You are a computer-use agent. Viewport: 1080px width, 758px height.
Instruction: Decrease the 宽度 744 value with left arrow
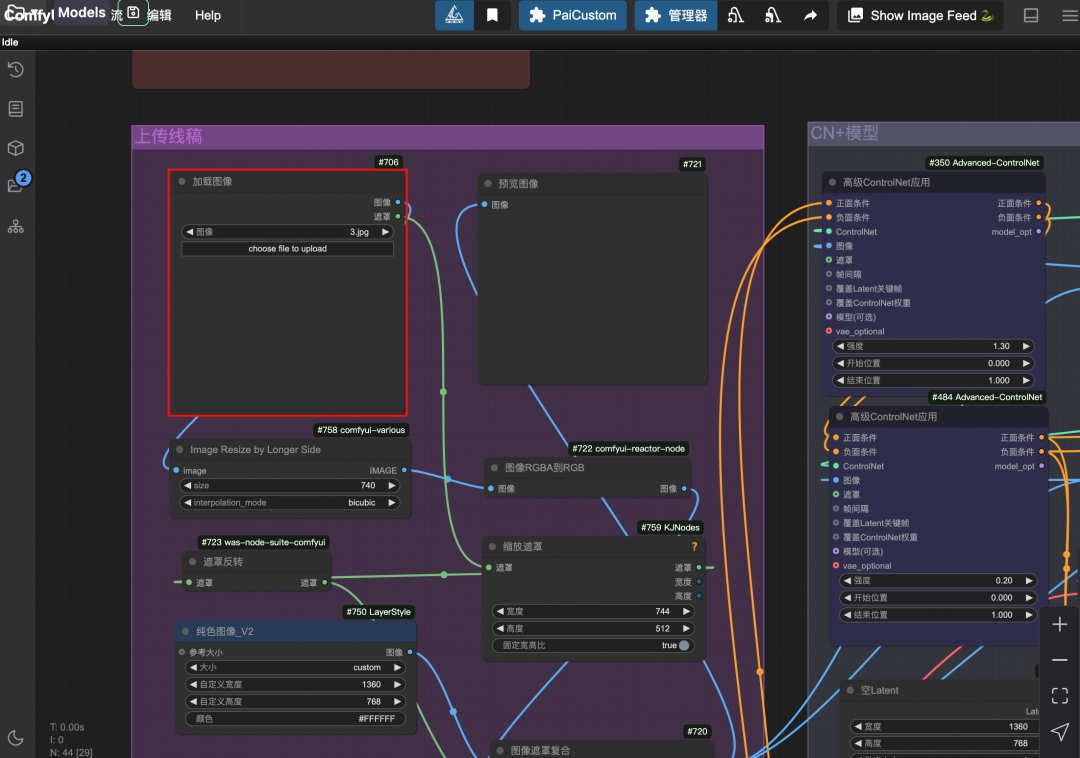coord(500,611)
